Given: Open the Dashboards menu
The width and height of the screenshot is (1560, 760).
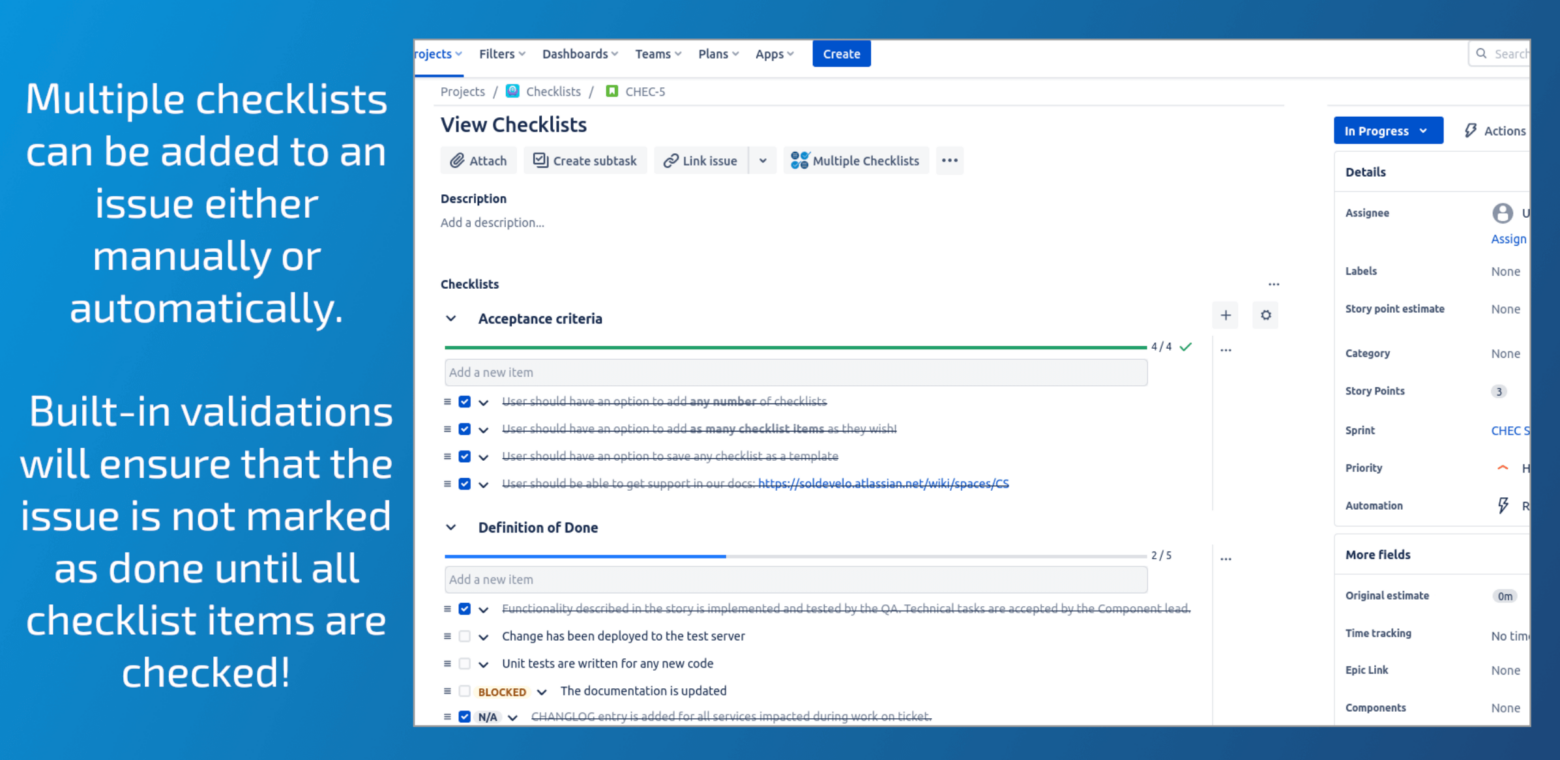Looking at the screenshot, I should pyautogui.click(x=579, y=53).
